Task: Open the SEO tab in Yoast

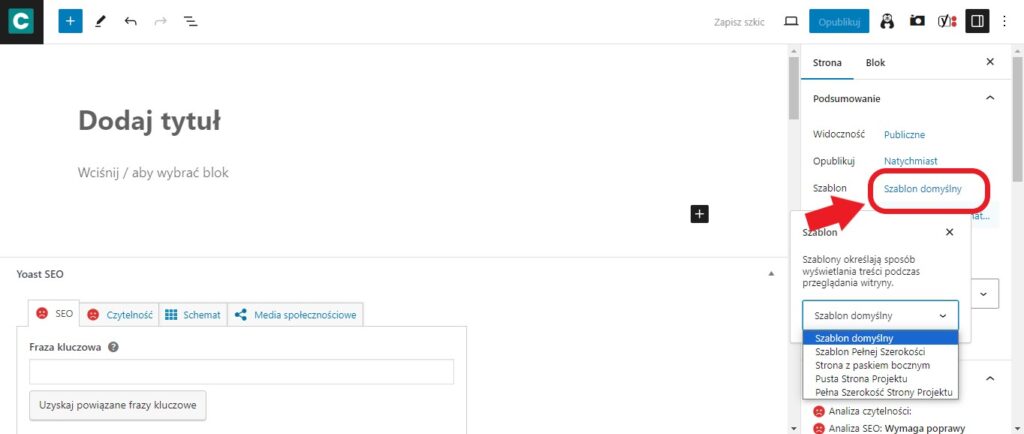Action: point(54,314)
